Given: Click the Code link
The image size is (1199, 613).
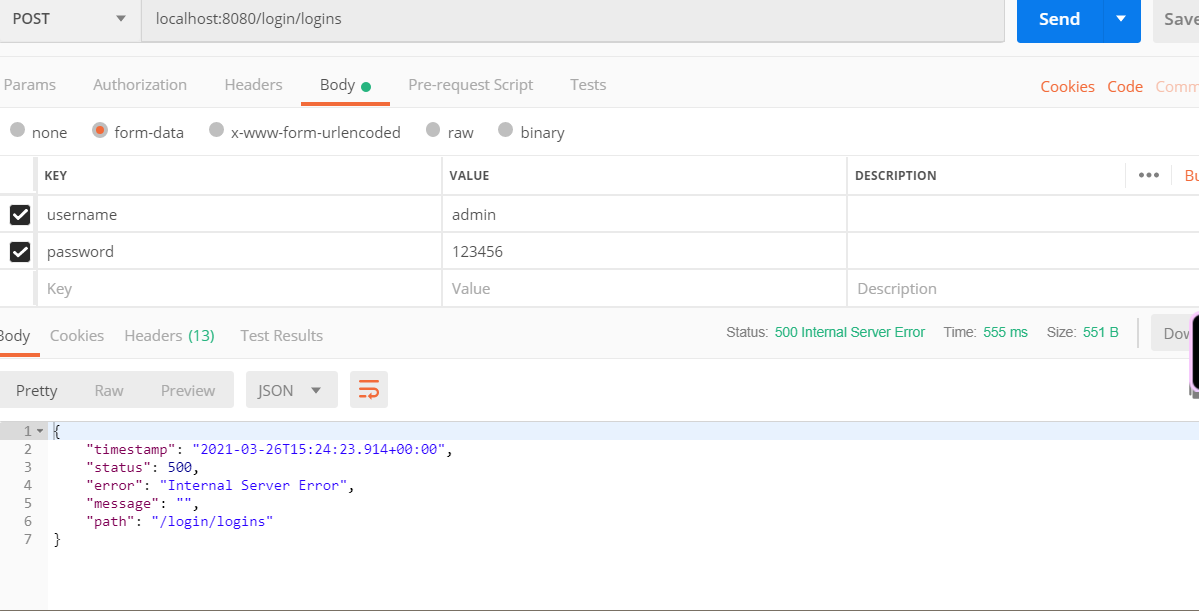Looking at the screenshot, I should click(1125, 87).
